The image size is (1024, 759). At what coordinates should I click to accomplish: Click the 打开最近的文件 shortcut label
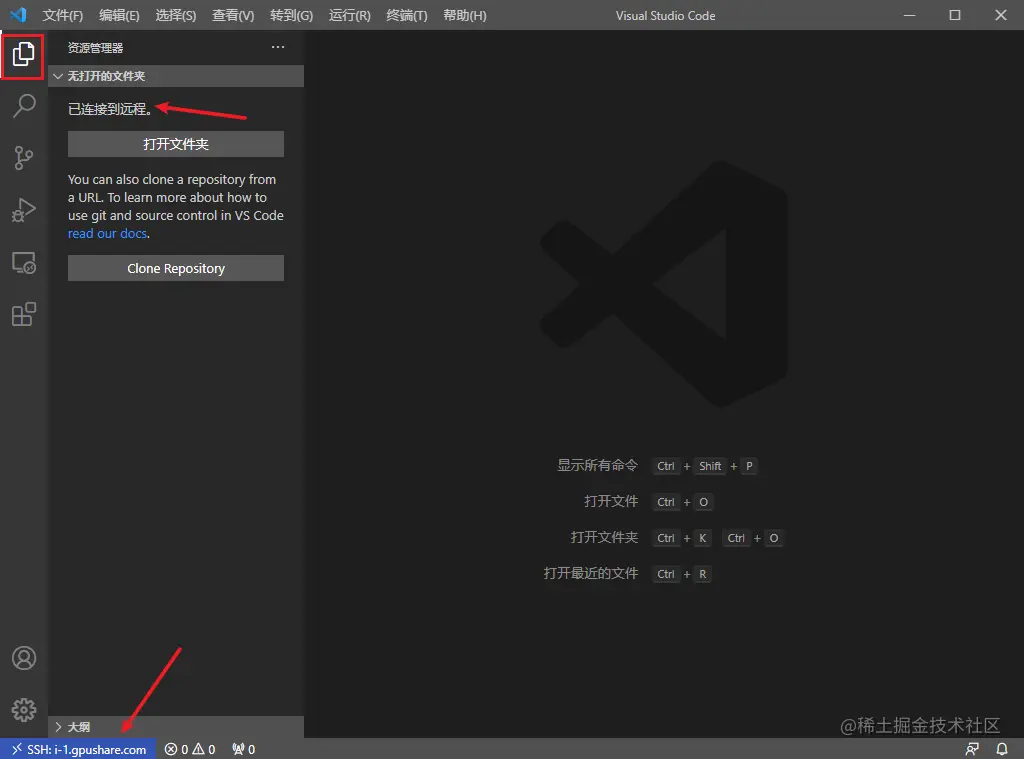[590, 573]
